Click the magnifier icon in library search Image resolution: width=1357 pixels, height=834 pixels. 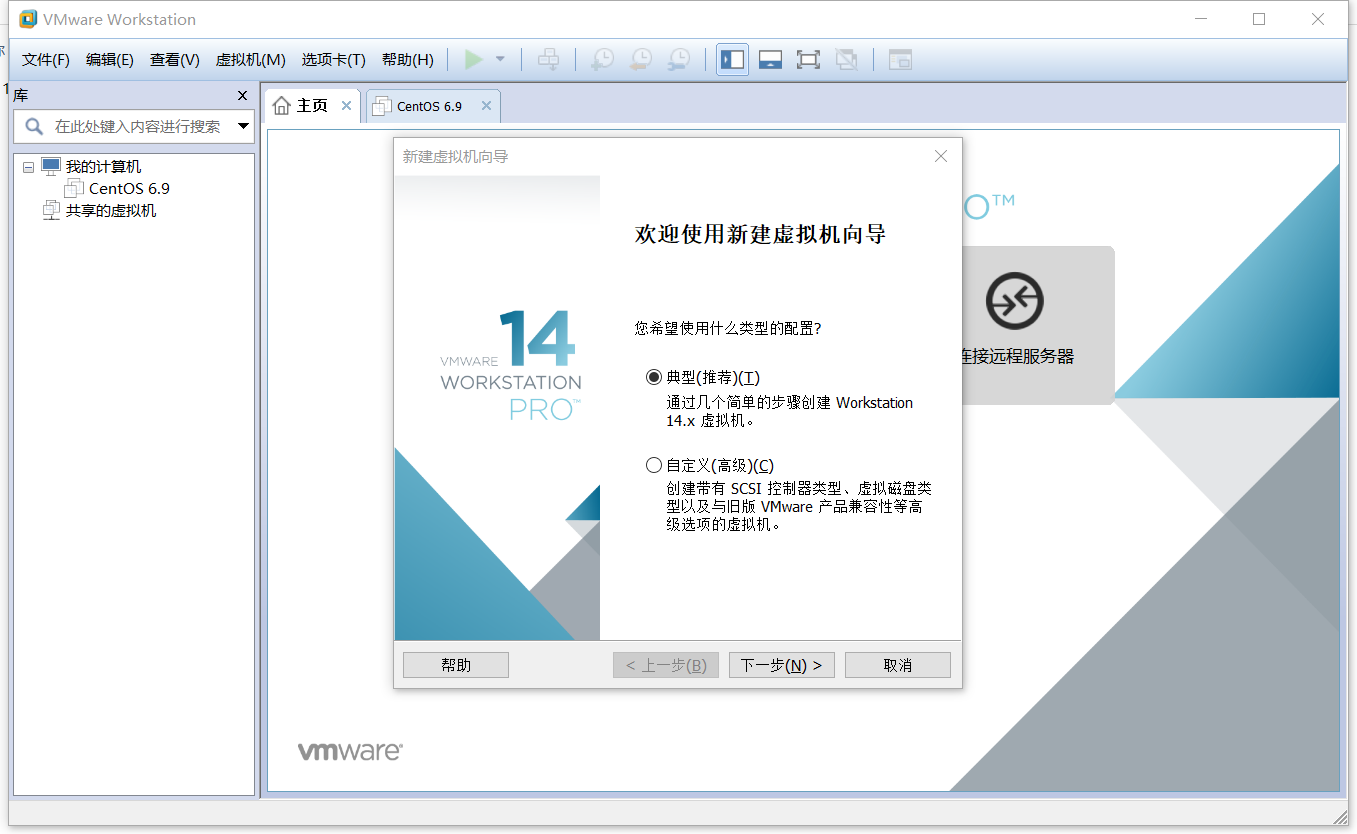pos(34,127)
